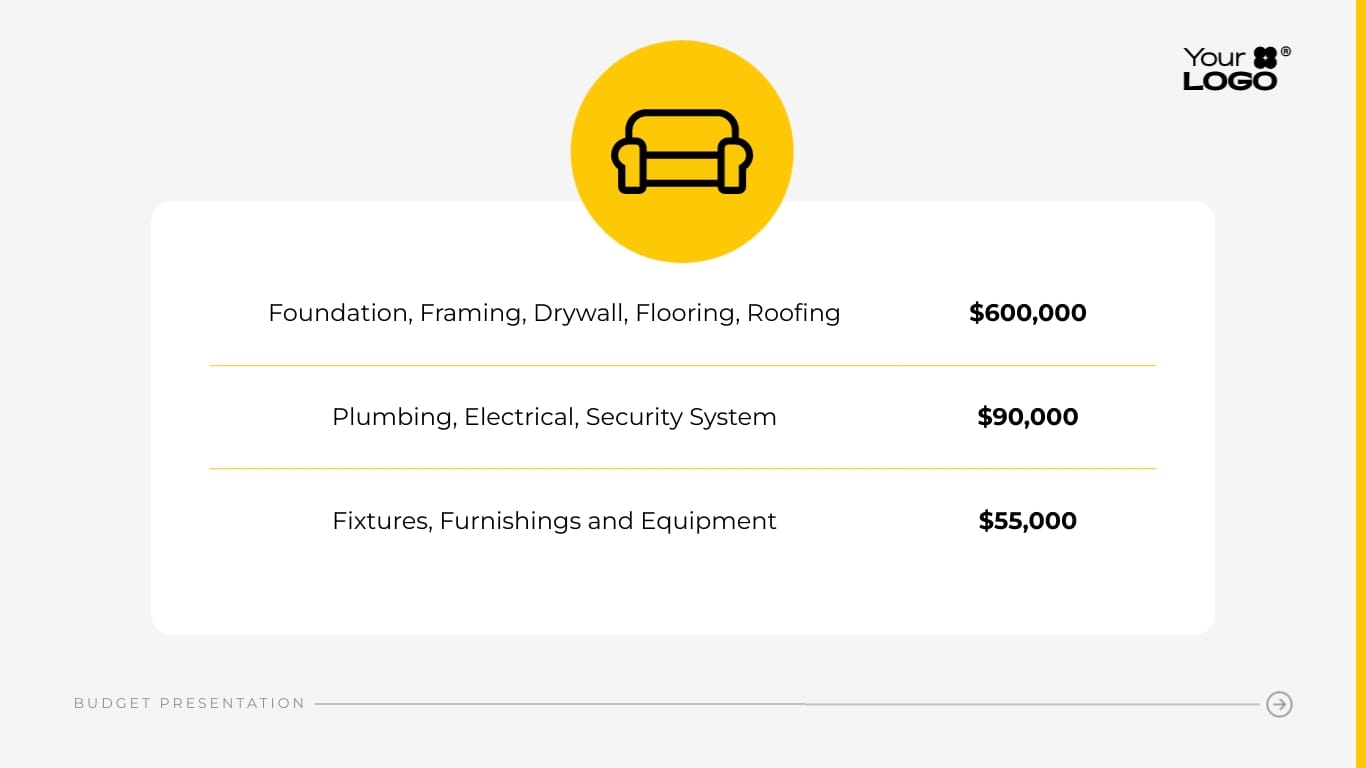Image resolution: width=1366 pixels, height=768 pixels.
Task: Select the white card's empty area below Fixtures row
Action: pyautogui.click(x=682, y=590)
